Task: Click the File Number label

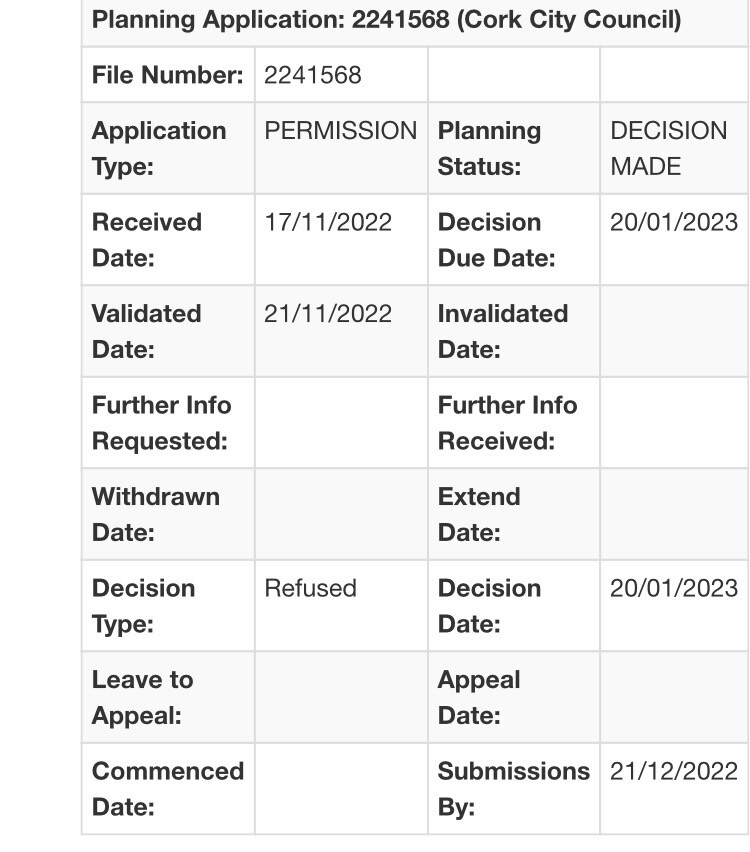Action: point(167,75)
